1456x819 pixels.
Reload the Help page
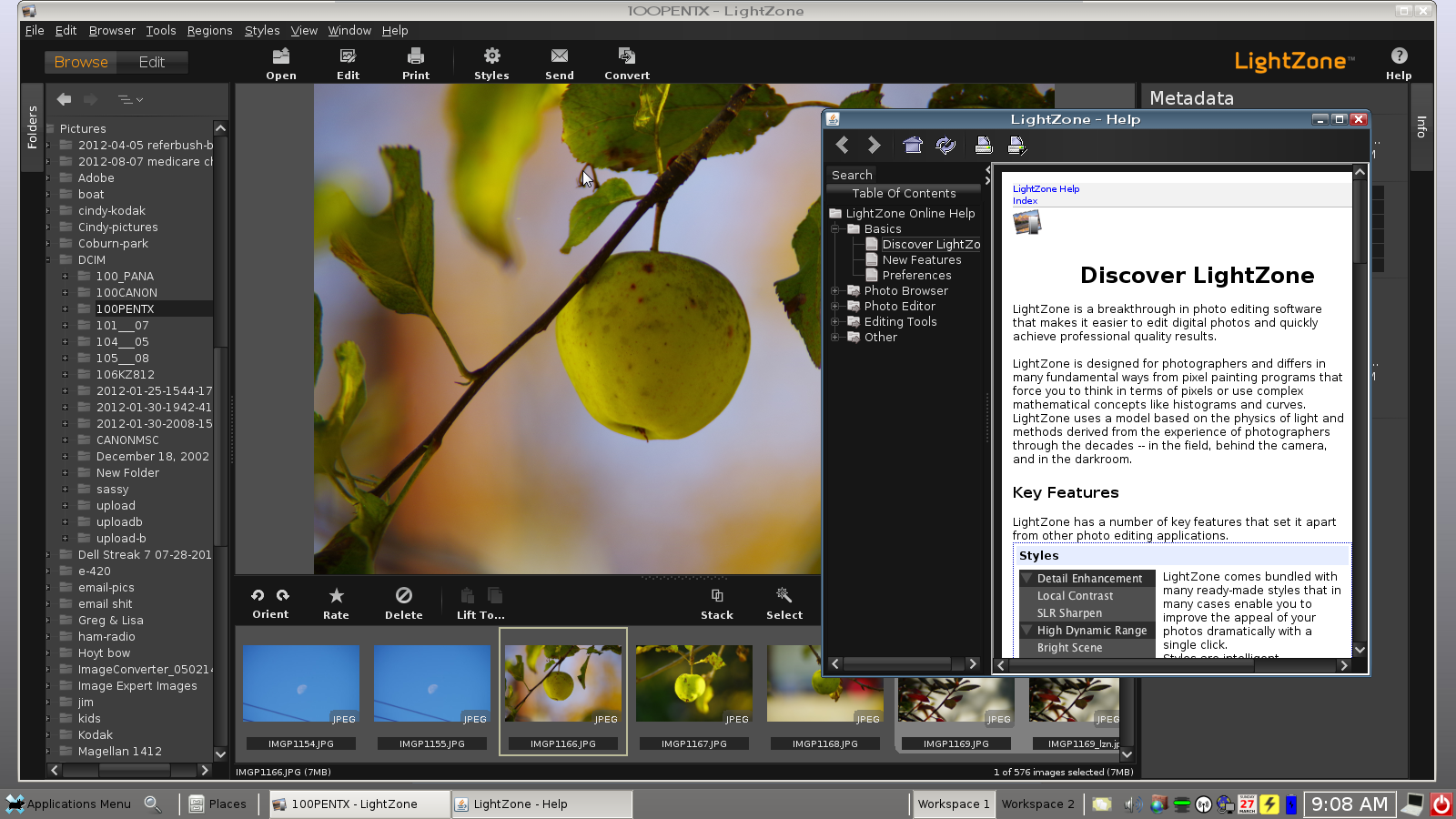tap(945, 145)
